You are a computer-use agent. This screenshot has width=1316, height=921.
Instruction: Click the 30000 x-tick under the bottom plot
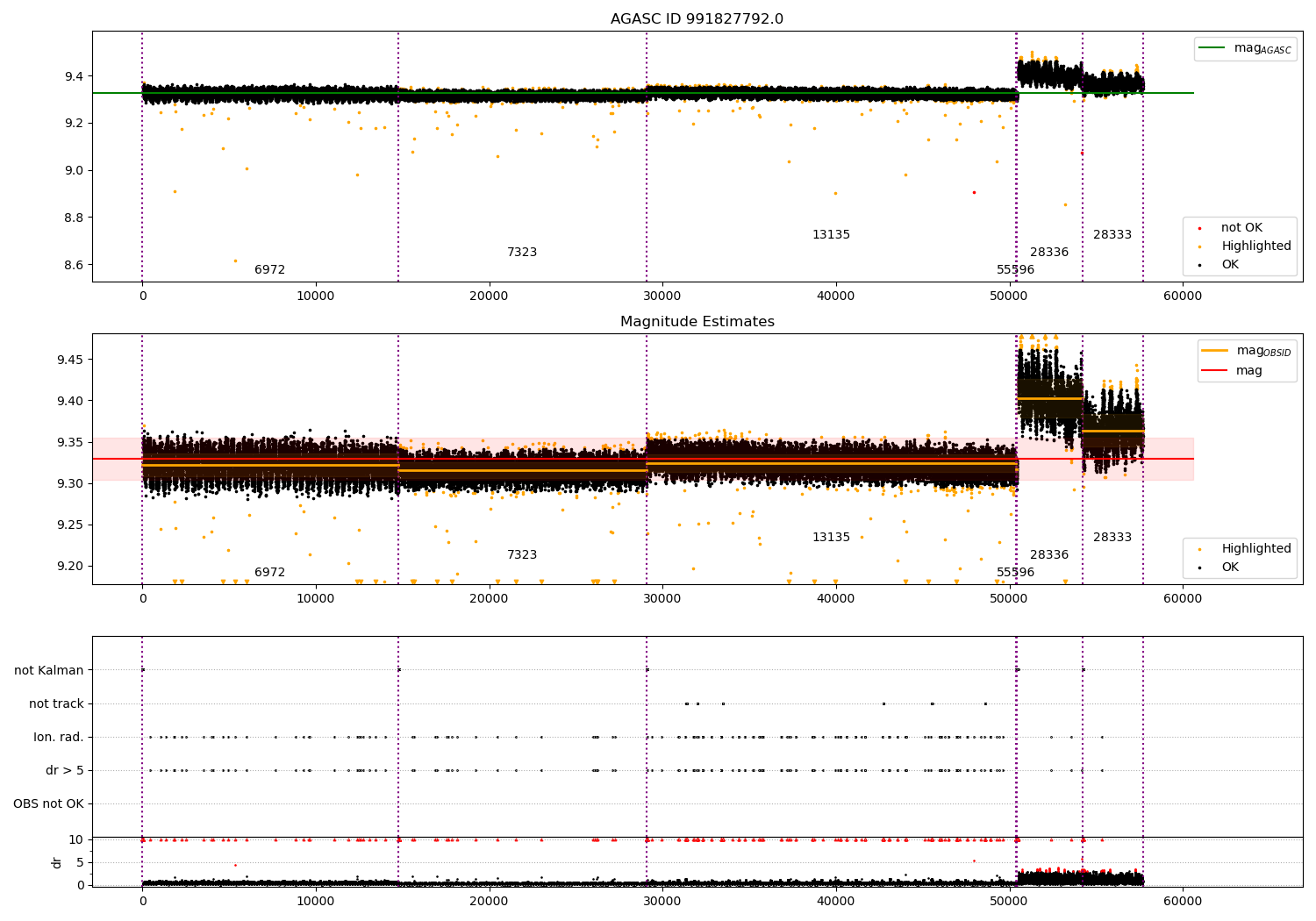(x=662, y=902)
